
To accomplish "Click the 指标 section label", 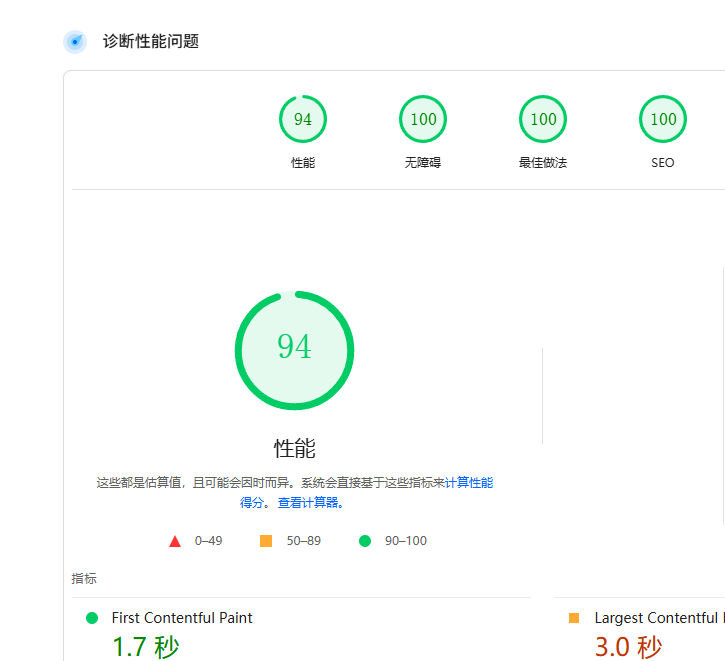I will coord(84,578).
